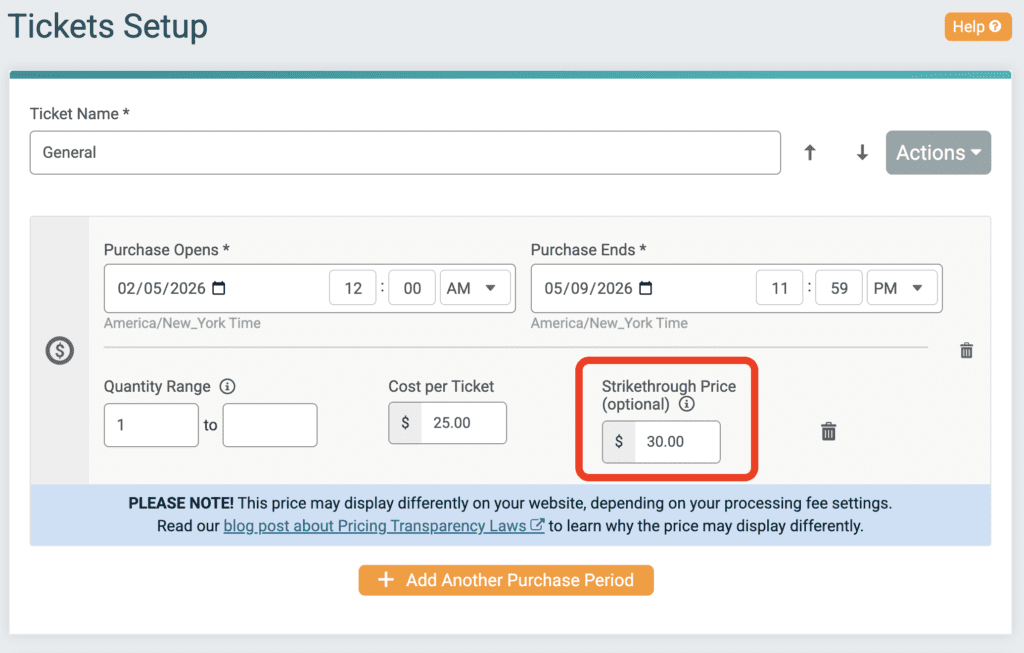Expand the PM selector for Purchase Ends

901,288
